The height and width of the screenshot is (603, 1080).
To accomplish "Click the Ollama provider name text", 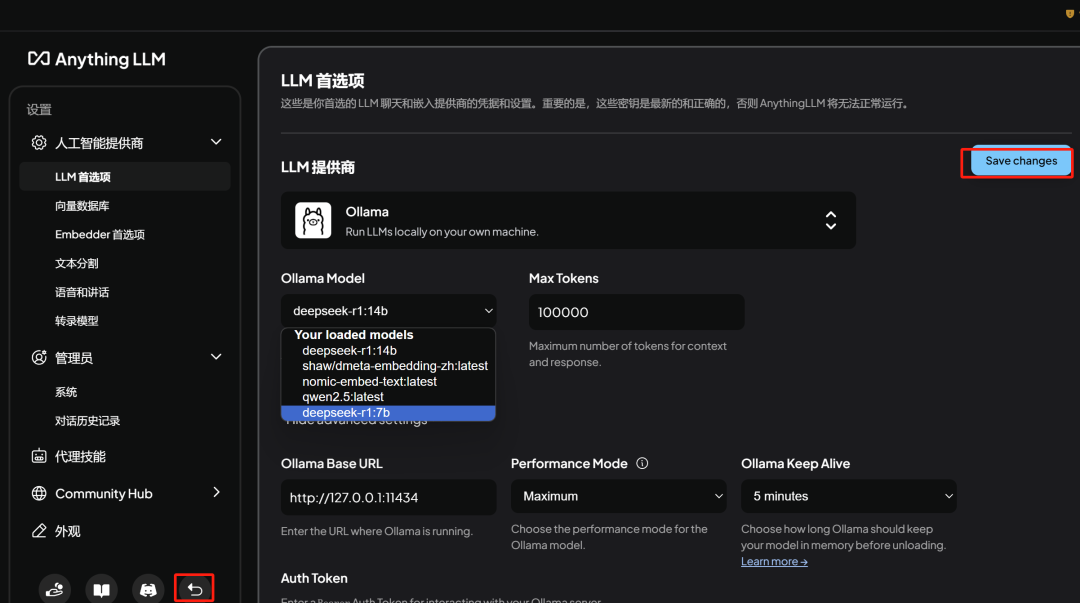I will [x=367, y=212].
